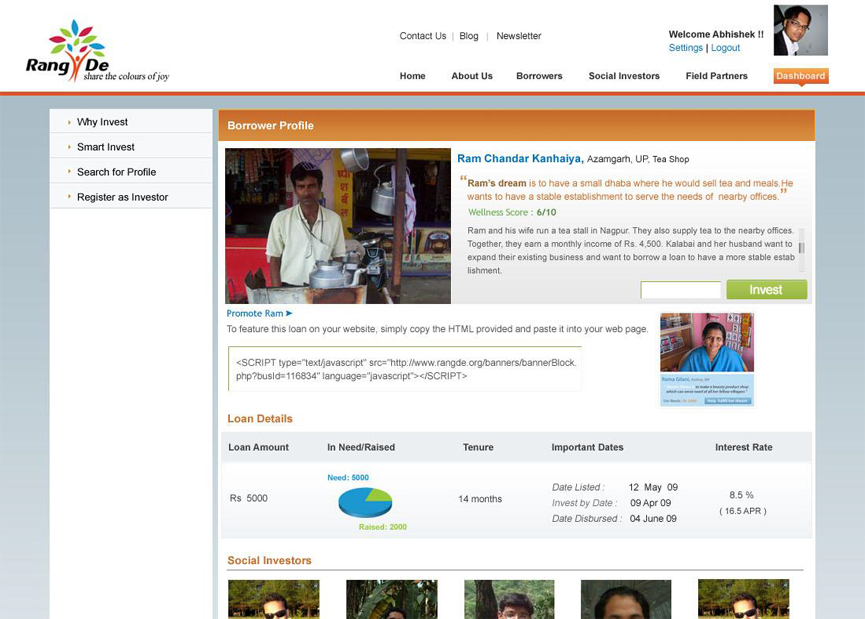Click the arrow bullet beside Search for Profile
This screenshot has width=865, height=619.
point(69,172)
